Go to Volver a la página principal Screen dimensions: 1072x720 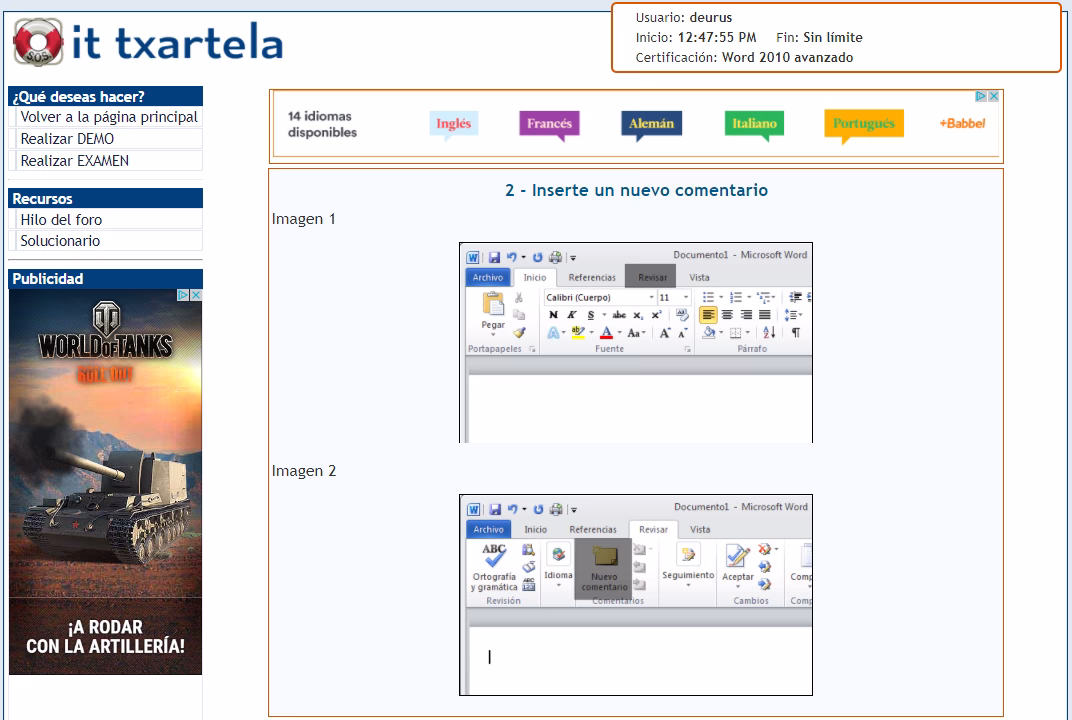coord(108,117)
